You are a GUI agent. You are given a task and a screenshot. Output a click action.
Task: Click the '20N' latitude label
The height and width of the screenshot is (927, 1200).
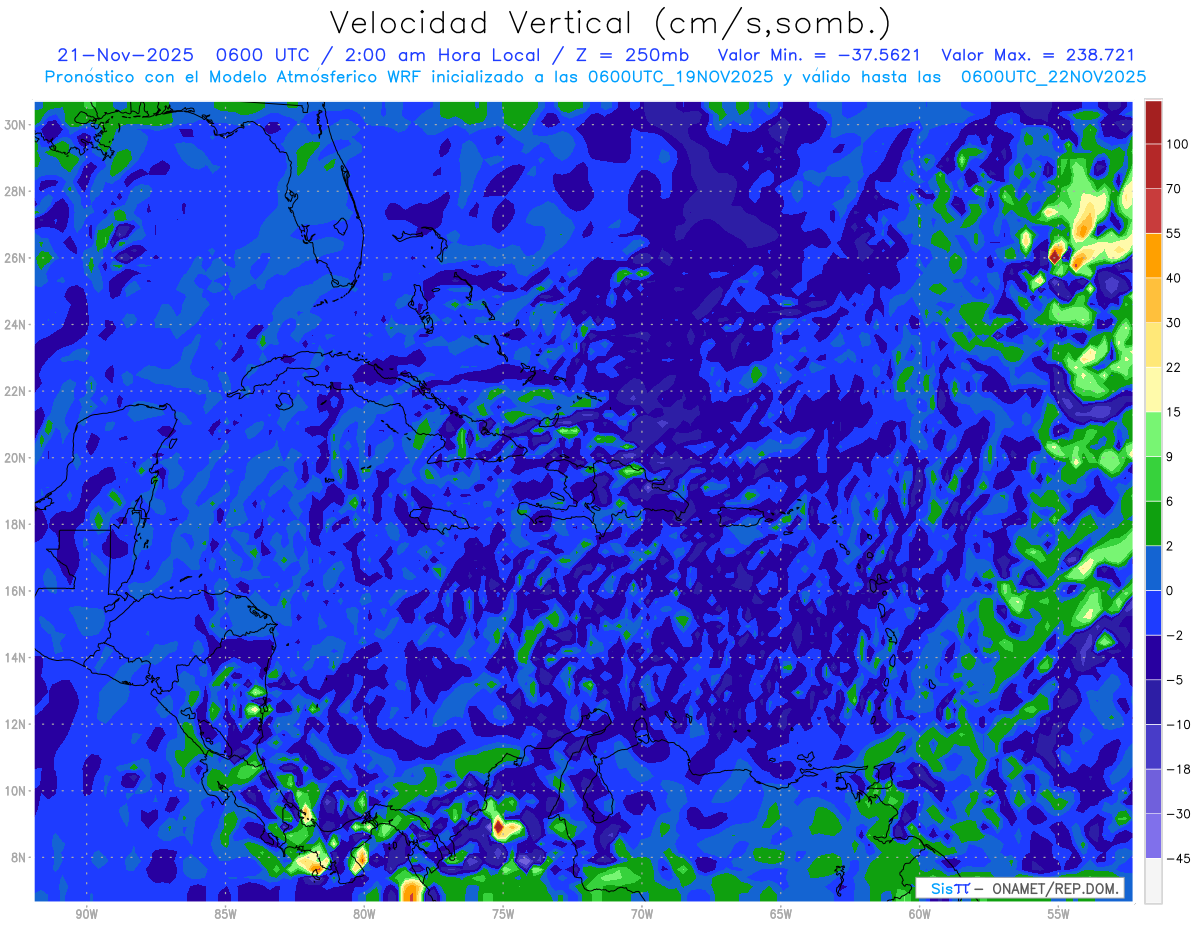(15, 458)
